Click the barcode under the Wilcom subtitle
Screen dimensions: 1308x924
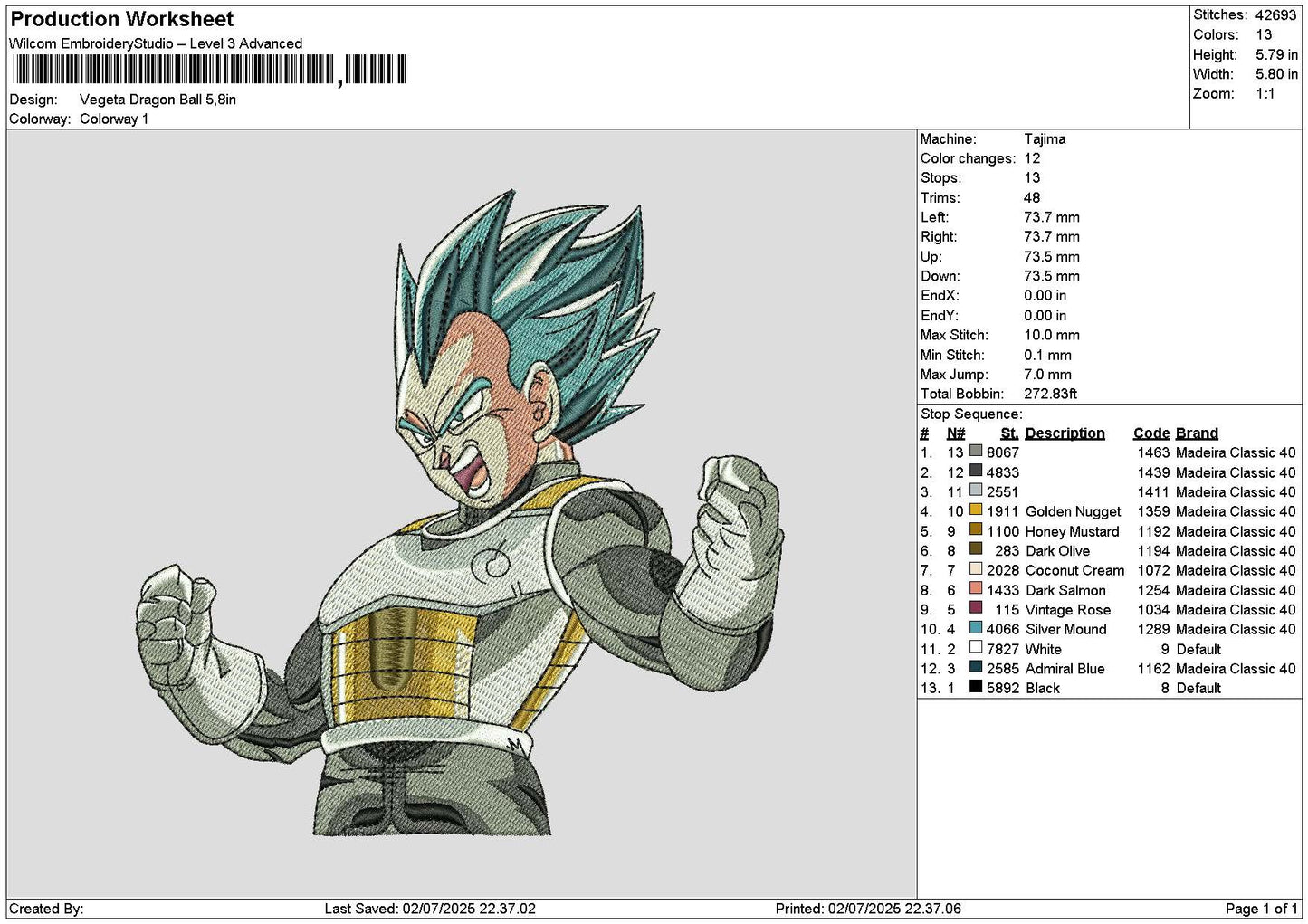point(209,70)
